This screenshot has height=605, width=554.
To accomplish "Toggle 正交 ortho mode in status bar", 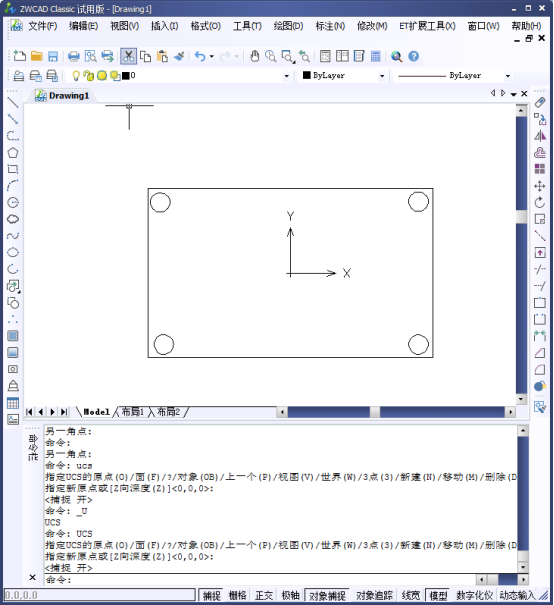I will [x=264, y=595].
